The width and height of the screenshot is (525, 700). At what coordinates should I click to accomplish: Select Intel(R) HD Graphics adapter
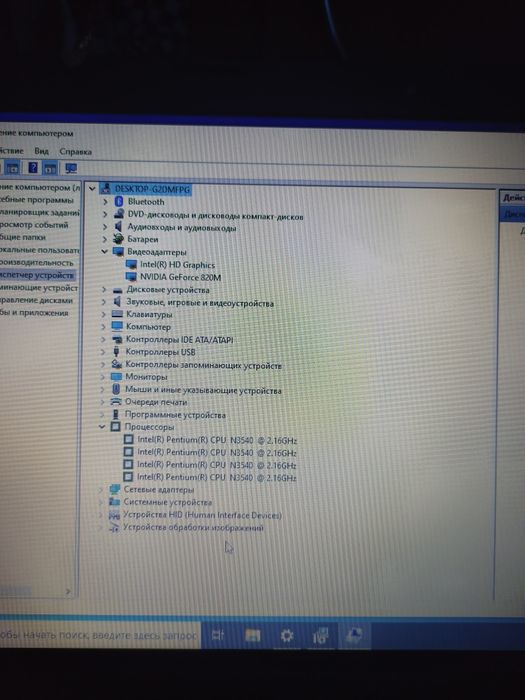pyautogui.click(x=177, y=264)
